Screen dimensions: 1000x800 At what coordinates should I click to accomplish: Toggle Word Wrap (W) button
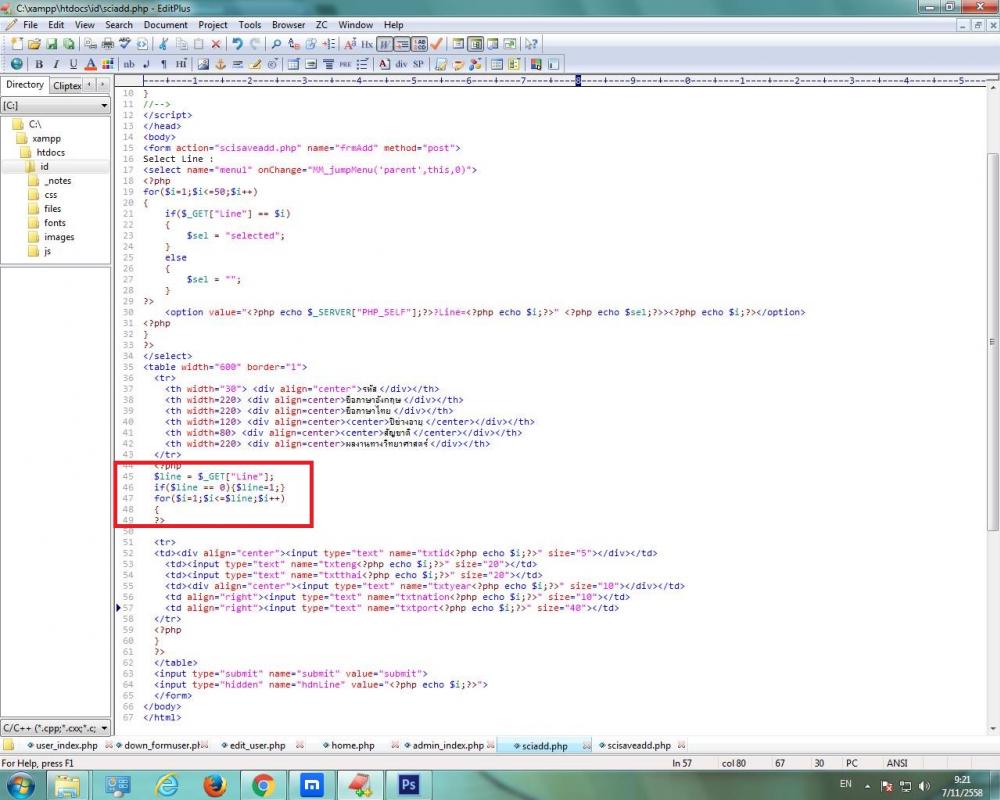pos(385,44)
